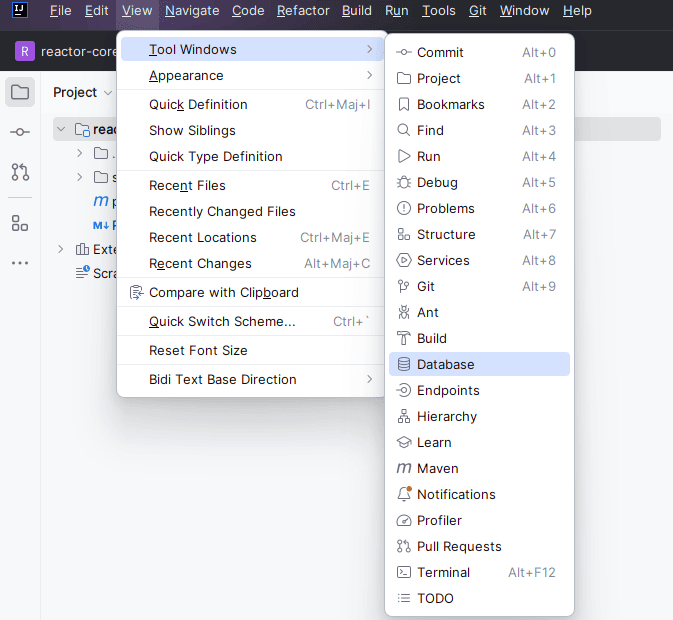Screen dimensions: 673x620
Task: Open Structure icon in left sidebar
Action: pos(20,223)
